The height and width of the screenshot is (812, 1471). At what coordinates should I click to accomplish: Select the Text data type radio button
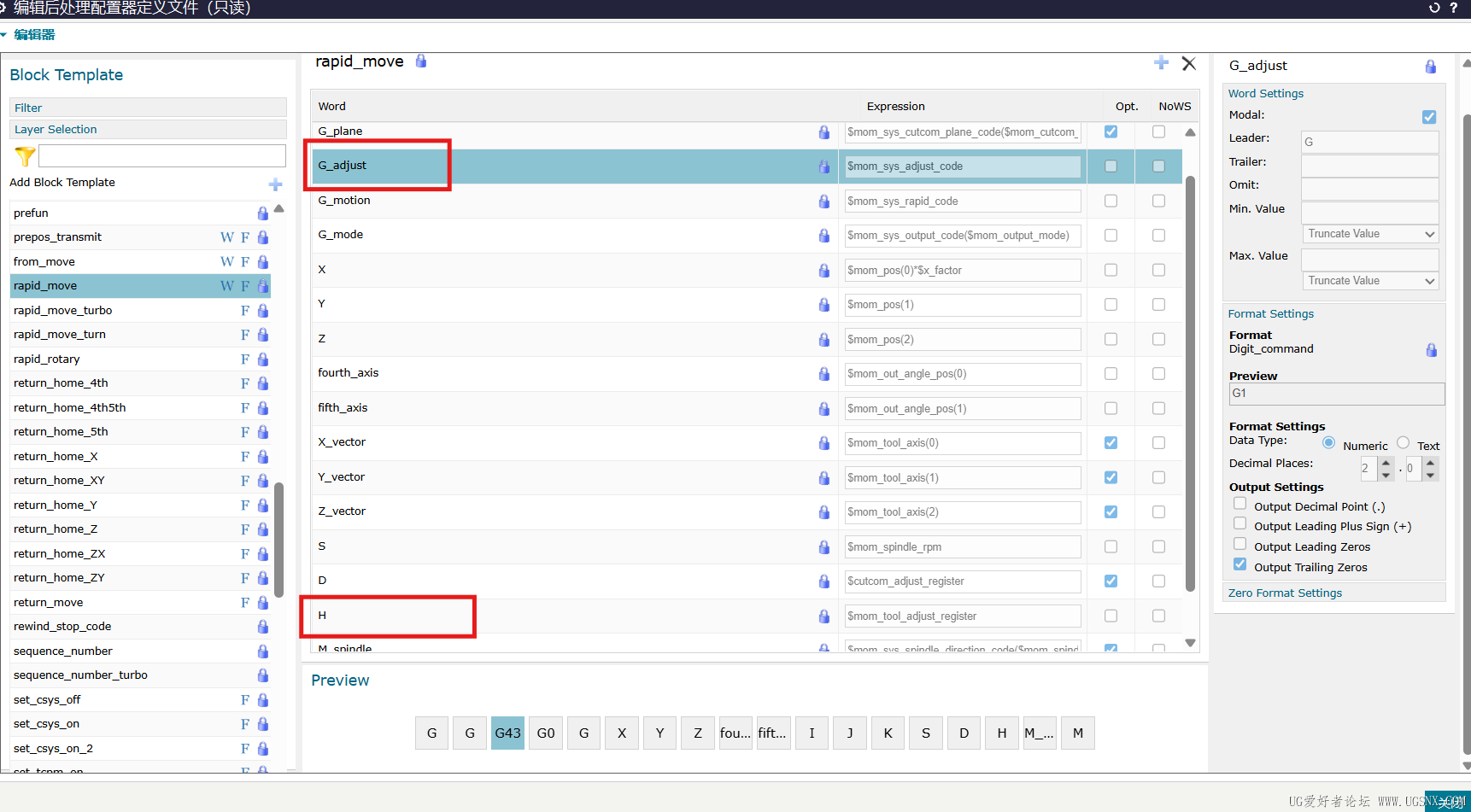(x=1403, y=442)
